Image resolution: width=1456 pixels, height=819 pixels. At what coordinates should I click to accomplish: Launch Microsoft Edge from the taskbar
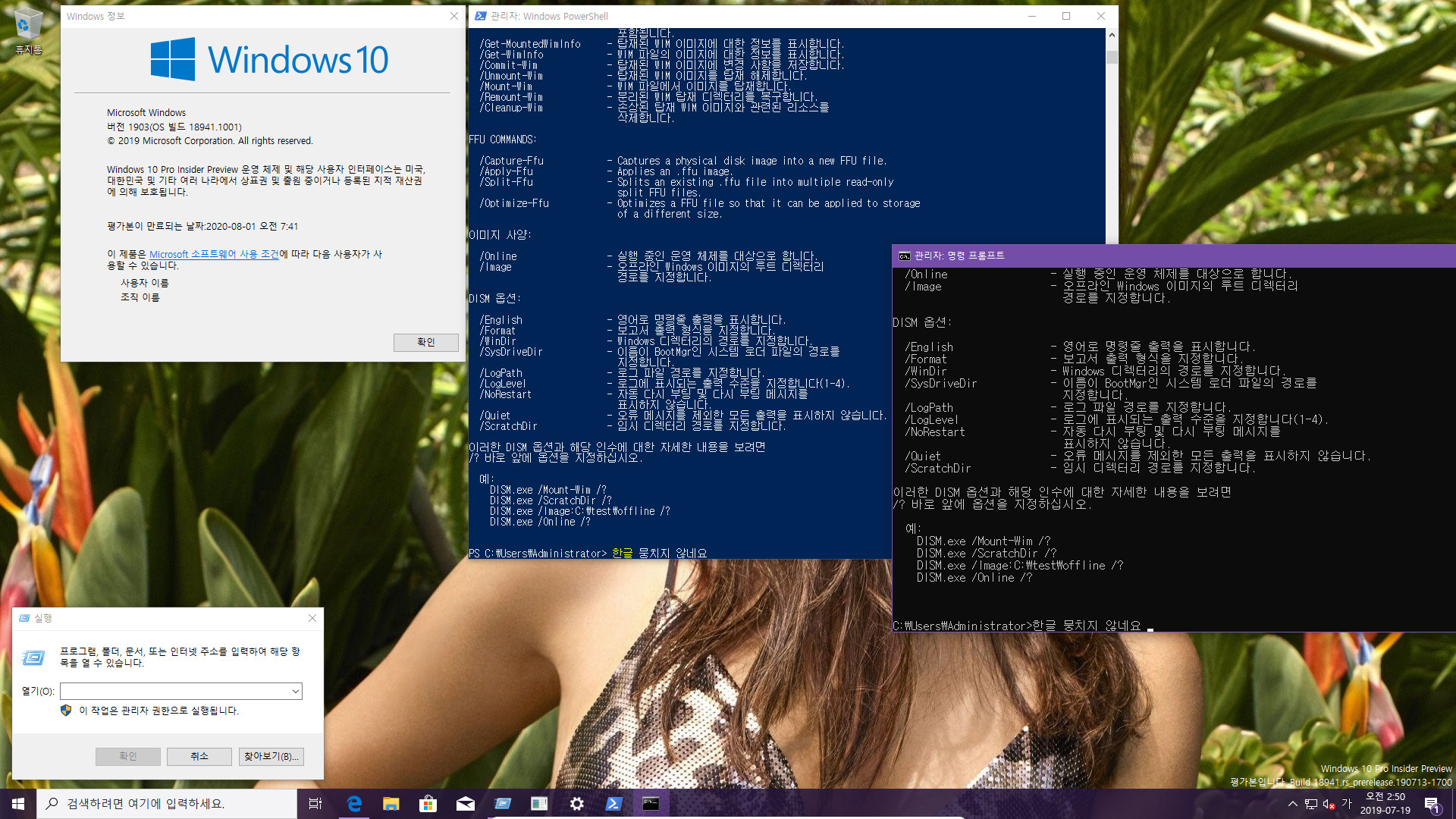coord(354,804)
